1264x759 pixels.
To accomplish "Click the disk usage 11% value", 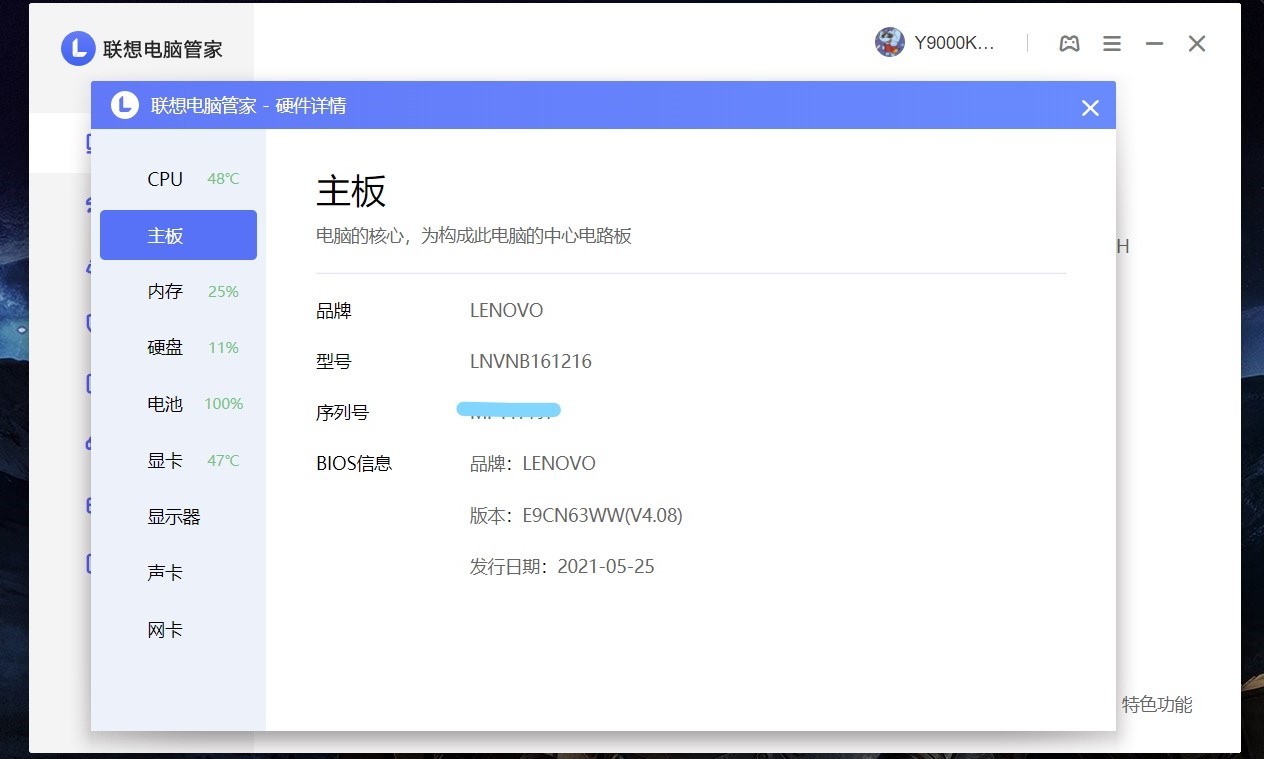I will pyautogui.click(x=223, y=348).
